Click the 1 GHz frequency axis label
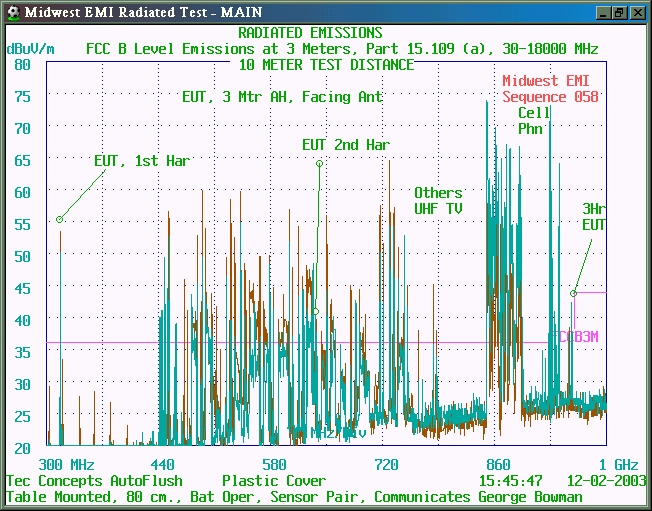 tap(617, 464)
